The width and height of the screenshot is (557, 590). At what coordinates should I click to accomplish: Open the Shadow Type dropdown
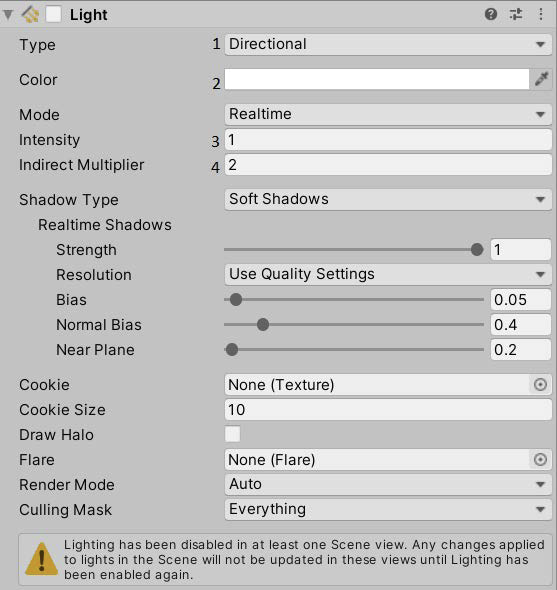pyautogui.click(x=388, y=199)
